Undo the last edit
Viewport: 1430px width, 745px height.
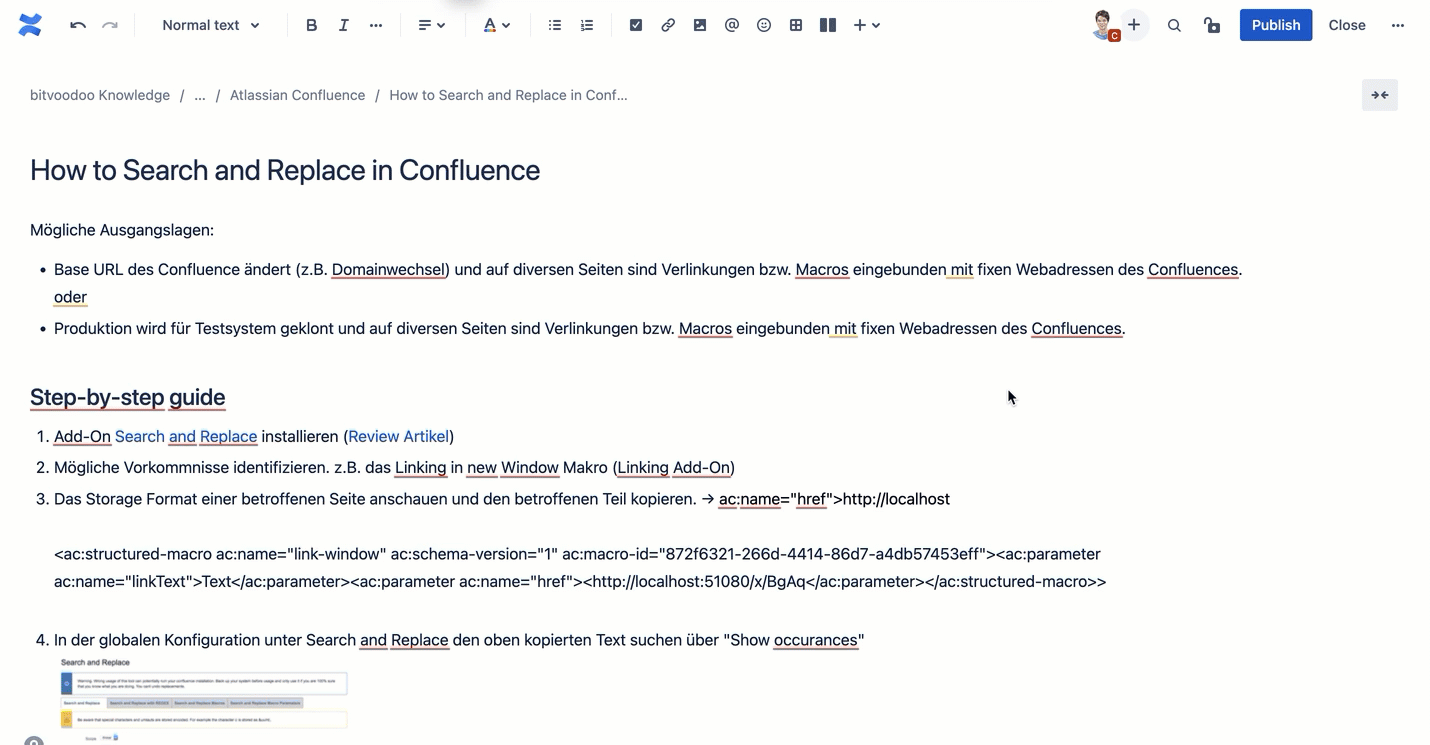click(78, 25)
